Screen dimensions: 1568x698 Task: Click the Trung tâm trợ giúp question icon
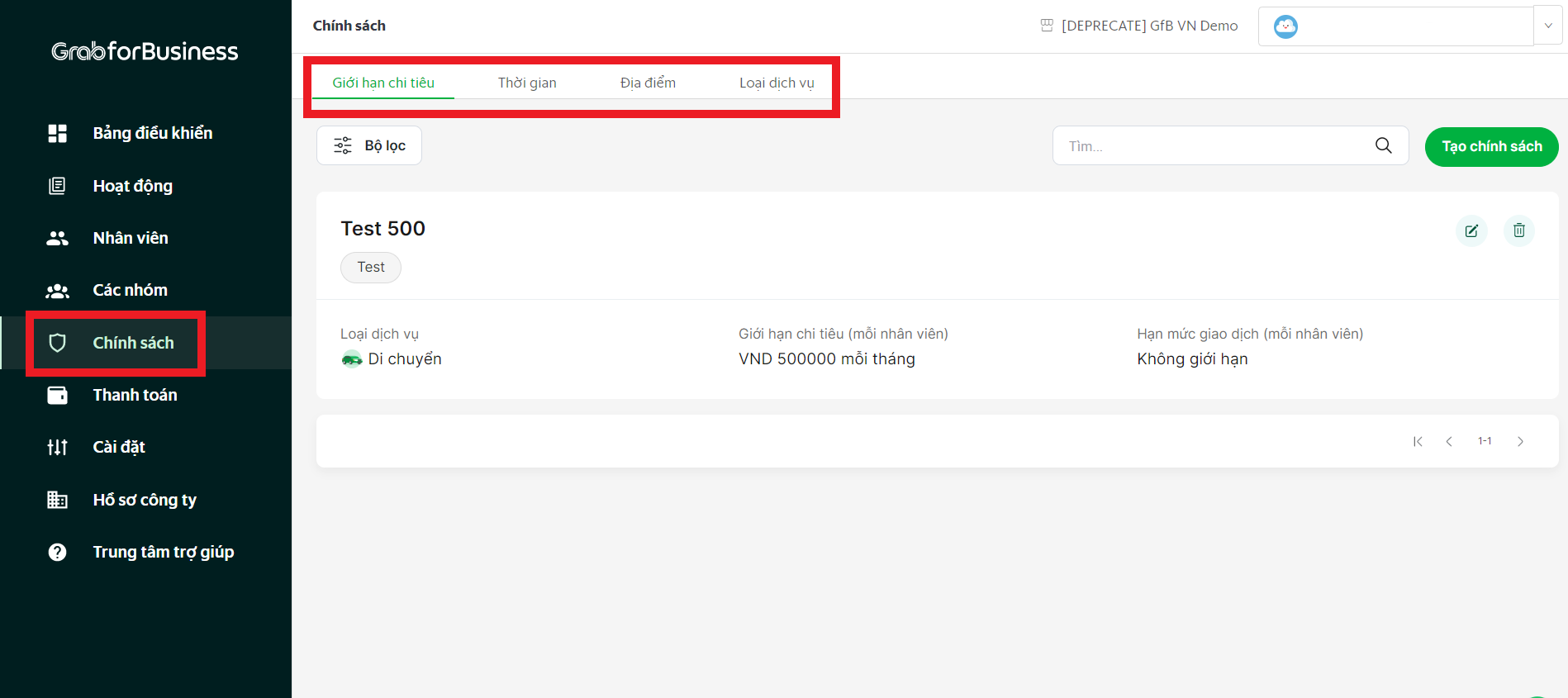coord(57,552)
